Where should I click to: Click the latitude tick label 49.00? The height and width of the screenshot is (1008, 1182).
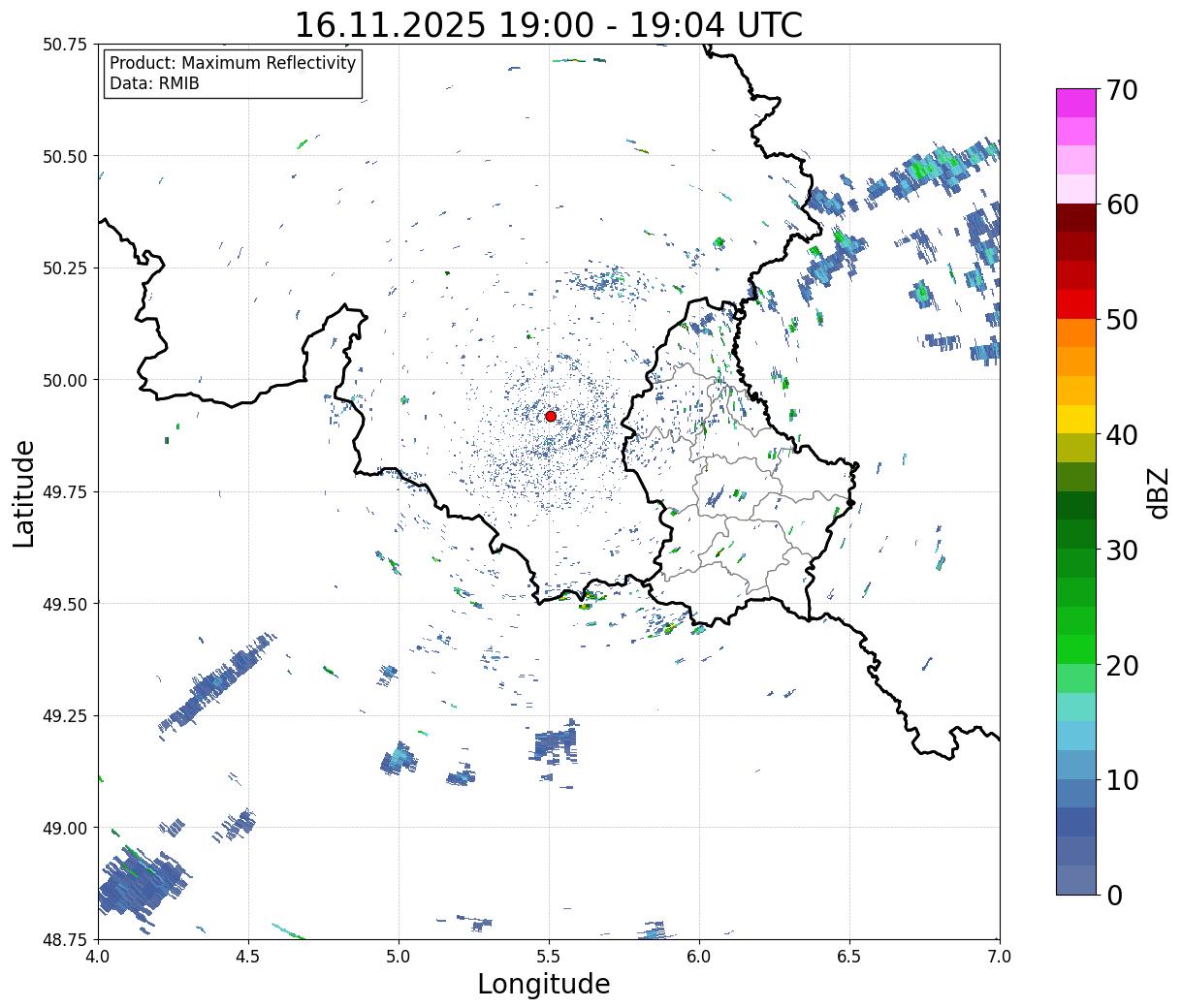[65, 828]
